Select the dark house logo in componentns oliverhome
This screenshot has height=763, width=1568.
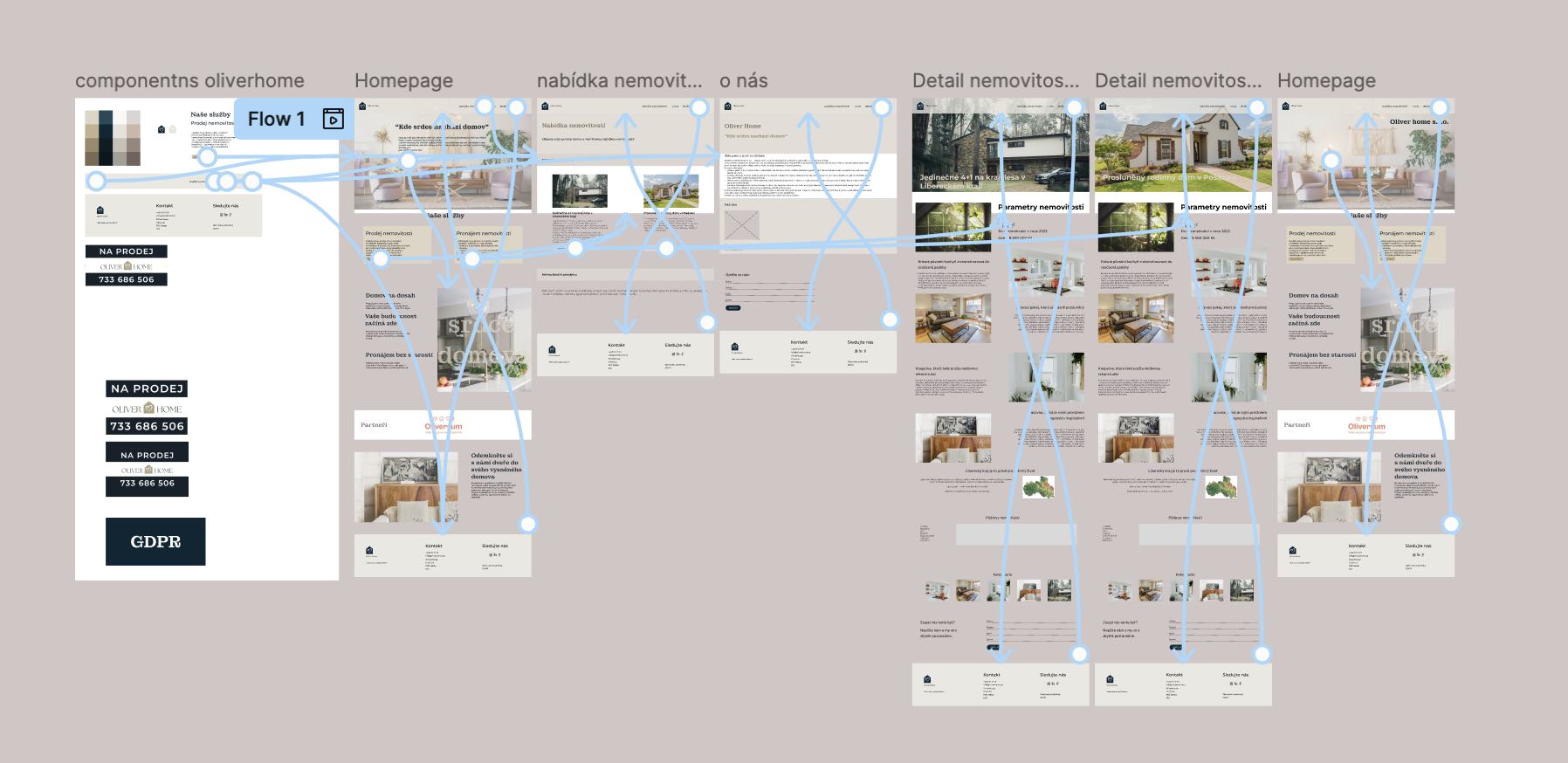pyautogui.click(x=162, y=129)
